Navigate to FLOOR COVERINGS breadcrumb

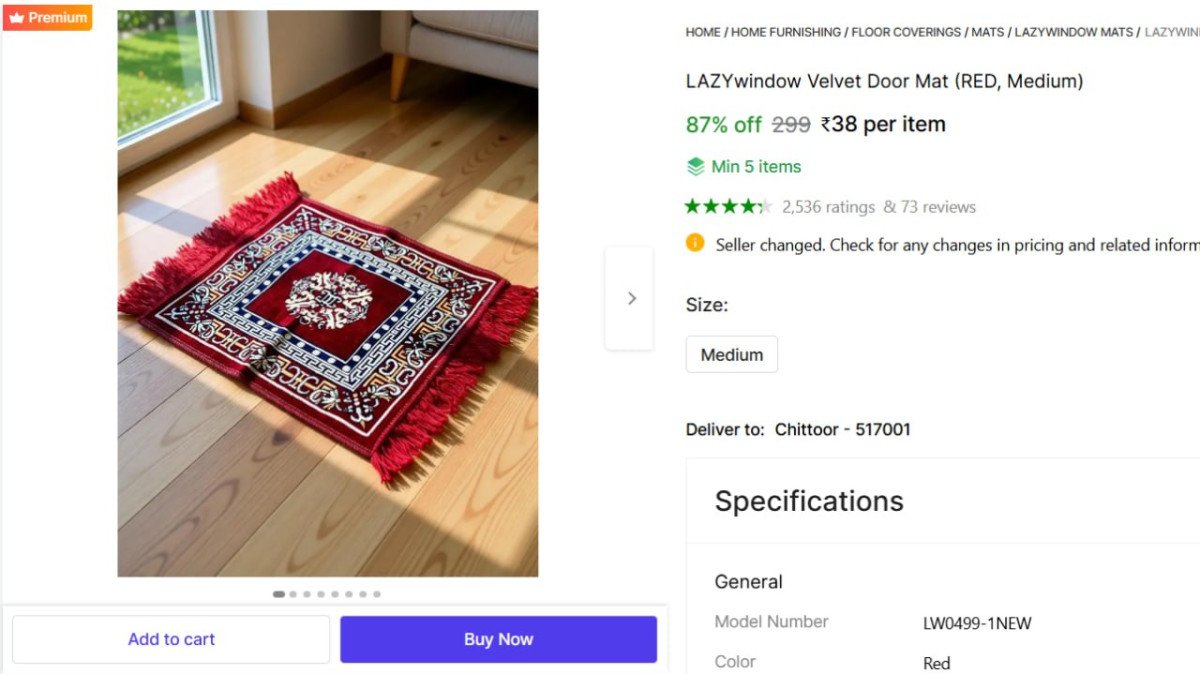coord(906,32)
